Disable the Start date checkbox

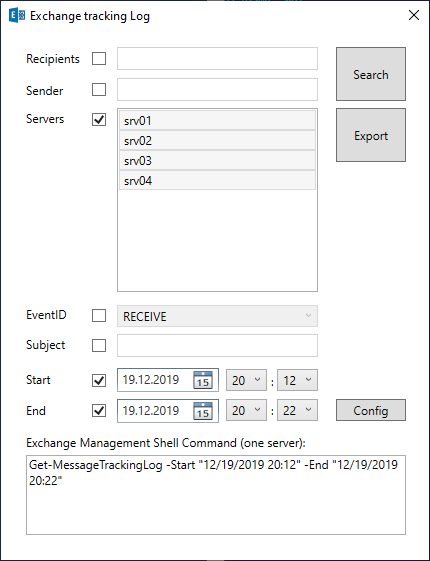point(99,381)
